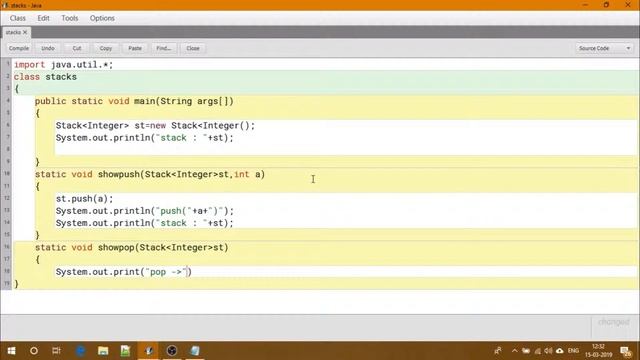Launch Edge browser from taskbar

80,351
